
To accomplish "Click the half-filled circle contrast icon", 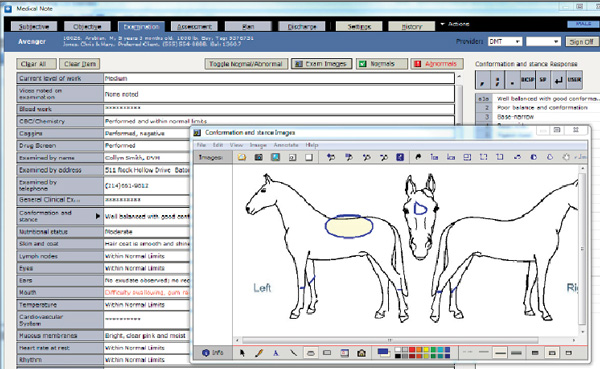I will (533, 157).
